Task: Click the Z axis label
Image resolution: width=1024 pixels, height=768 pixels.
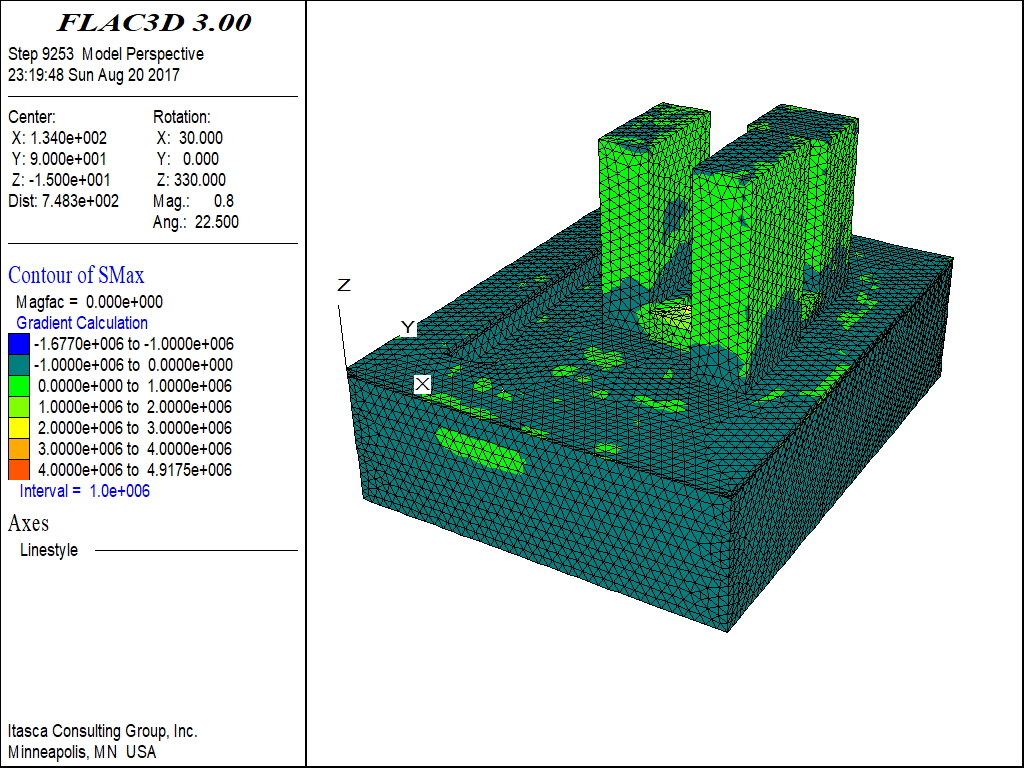Action: (344, 286)
